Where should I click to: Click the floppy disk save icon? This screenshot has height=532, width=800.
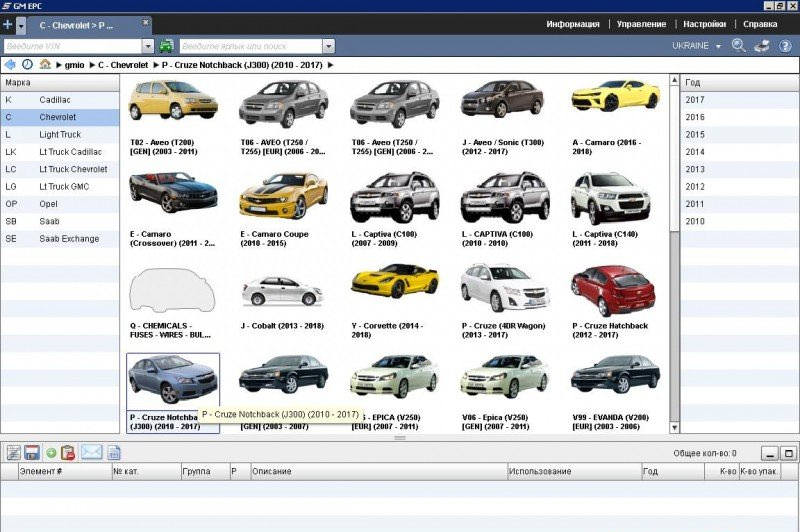click(x=32, y=453)
